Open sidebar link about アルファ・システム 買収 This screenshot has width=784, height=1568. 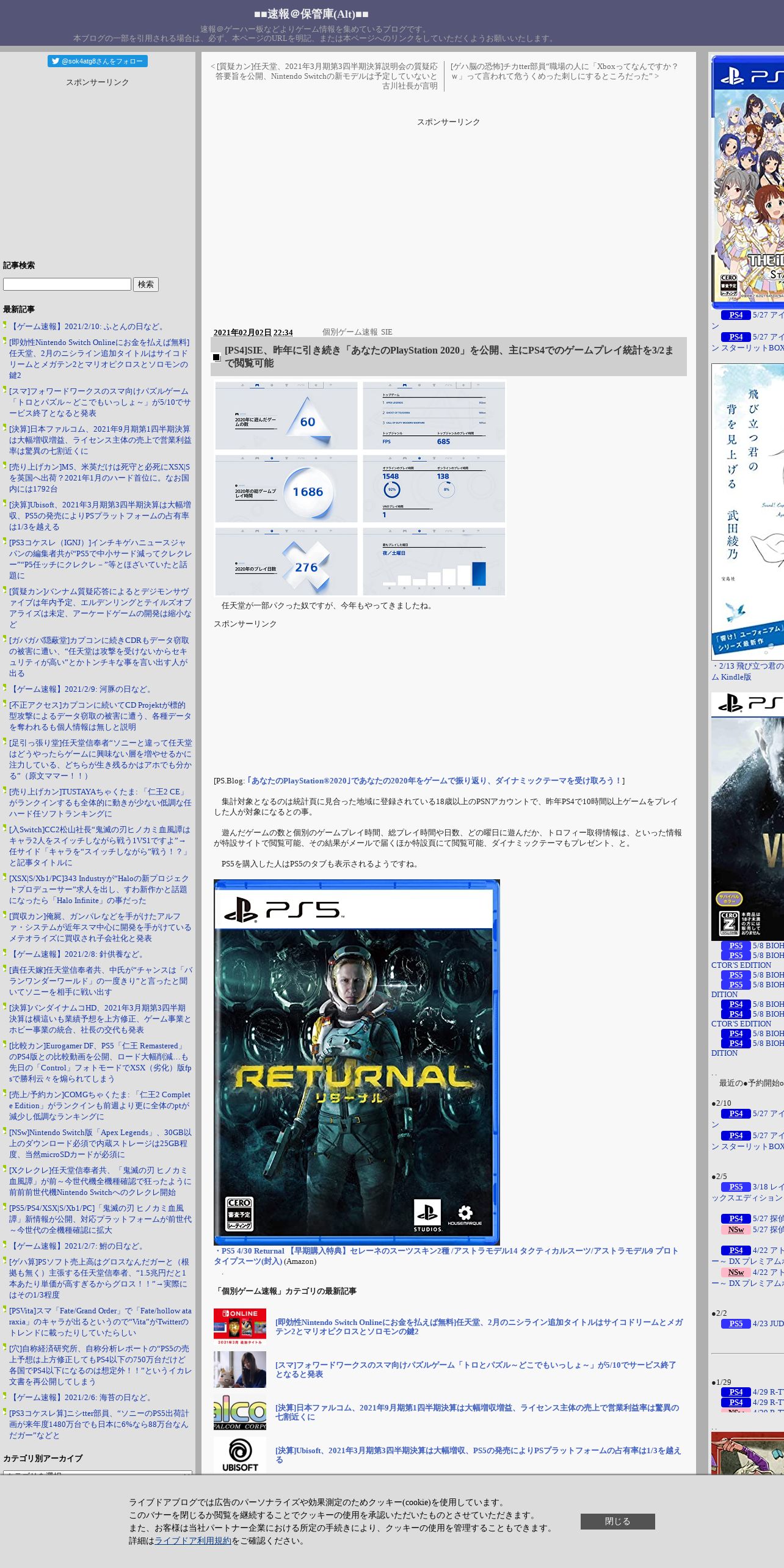(100, 927)
